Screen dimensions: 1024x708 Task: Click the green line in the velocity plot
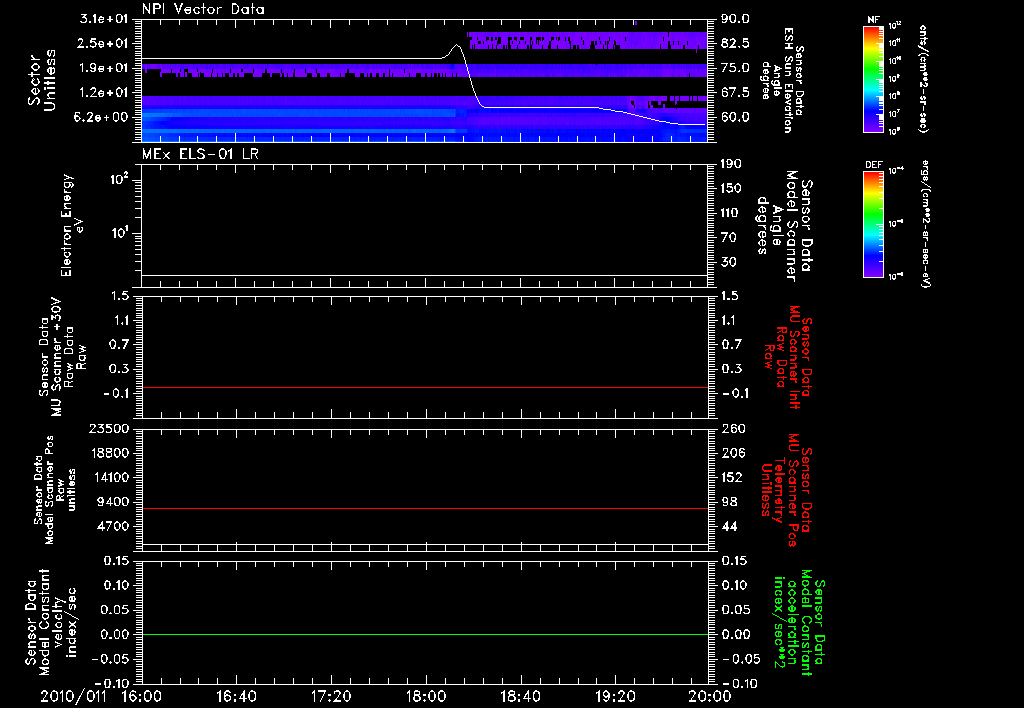[424, 634]
